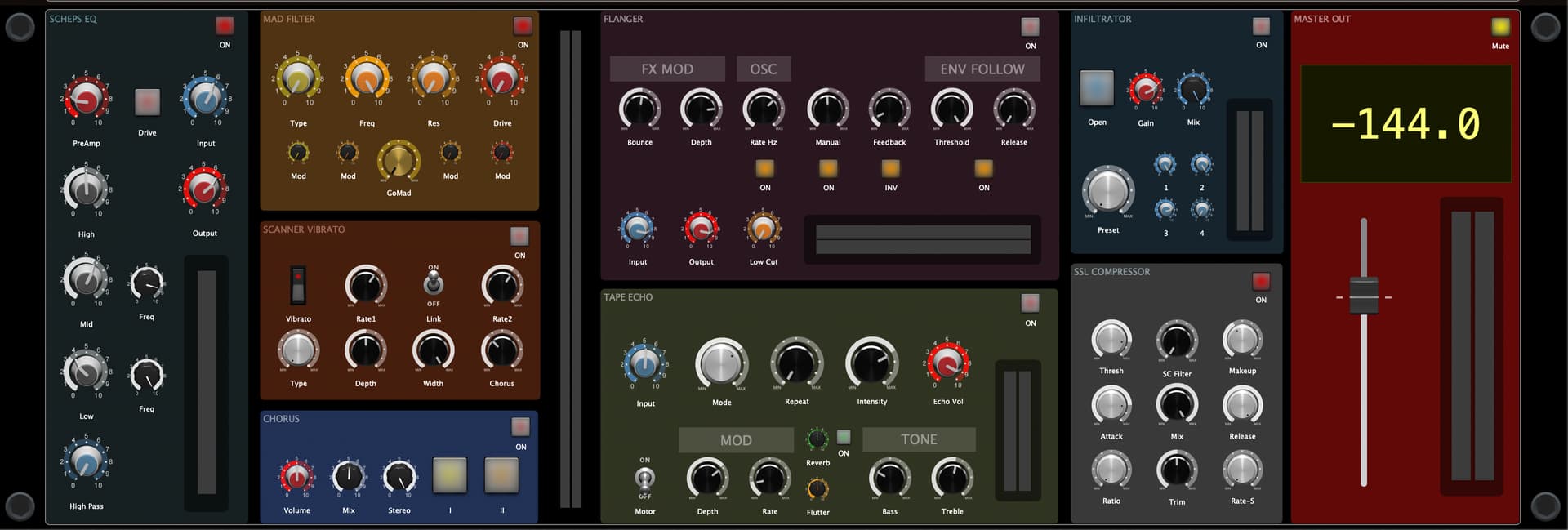
Task: Click the Infiltrator Preset knob
Action: (1108, 192)
